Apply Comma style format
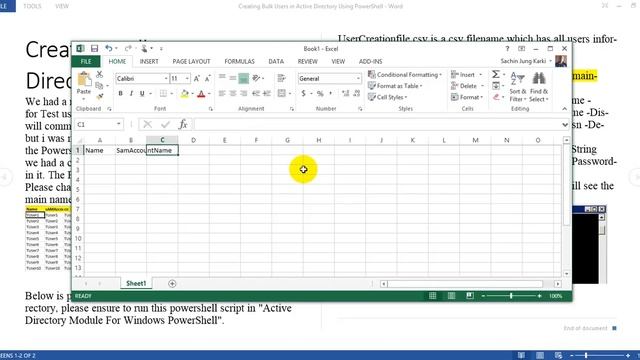Screen dimensions: 640x360 (x=331, y=93)
